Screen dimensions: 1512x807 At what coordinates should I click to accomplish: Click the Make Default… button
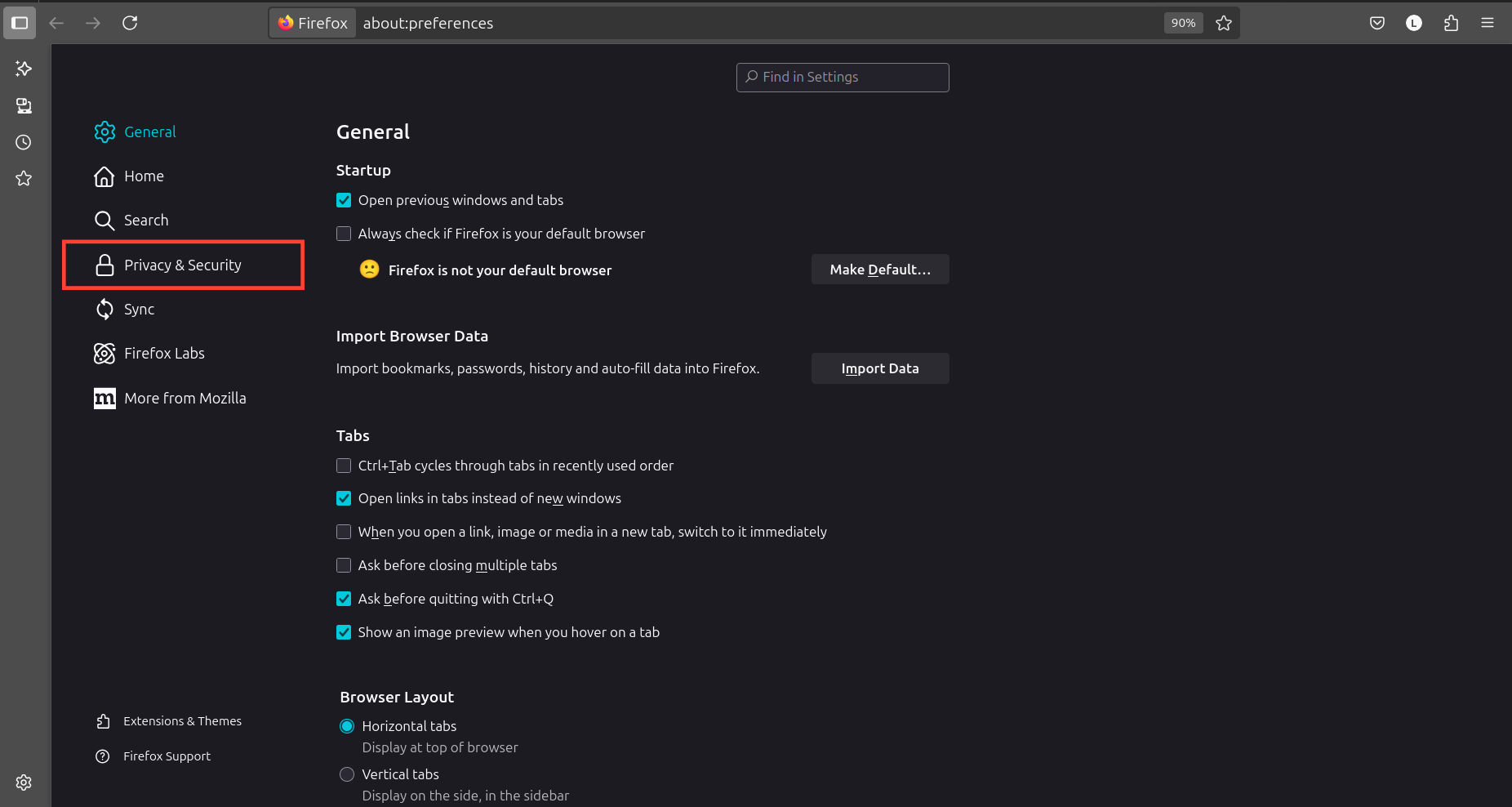(880, 270)
